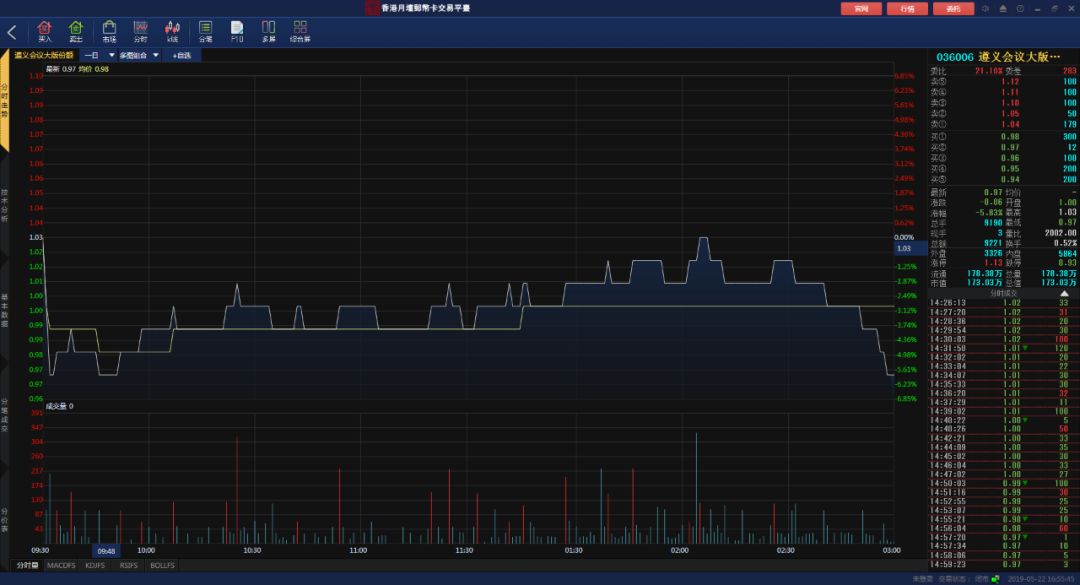Select the BOLLFS indicator tab
Screen dimensions: 1080x585
163,565
